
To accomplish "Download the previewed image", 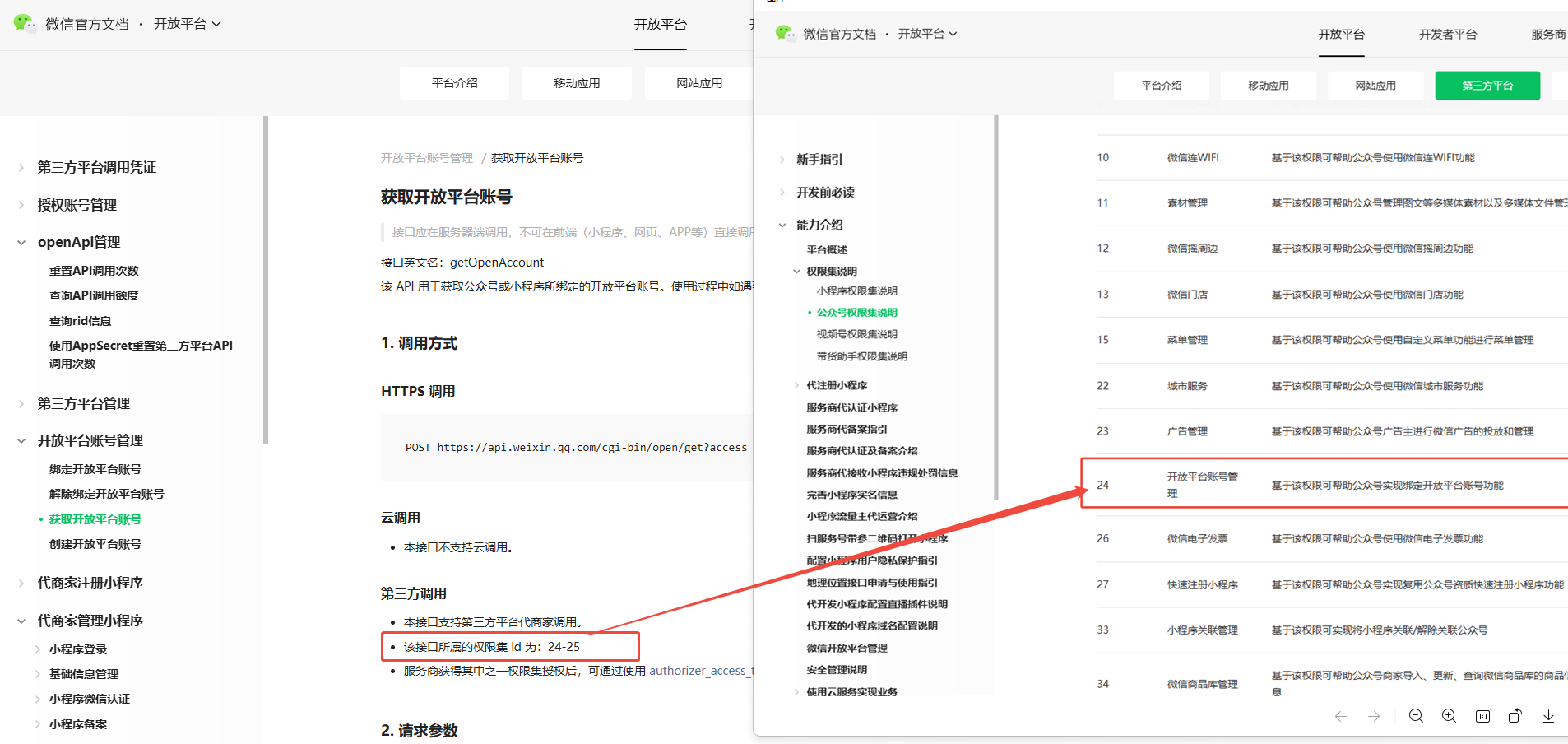I will pos(1548,716).
